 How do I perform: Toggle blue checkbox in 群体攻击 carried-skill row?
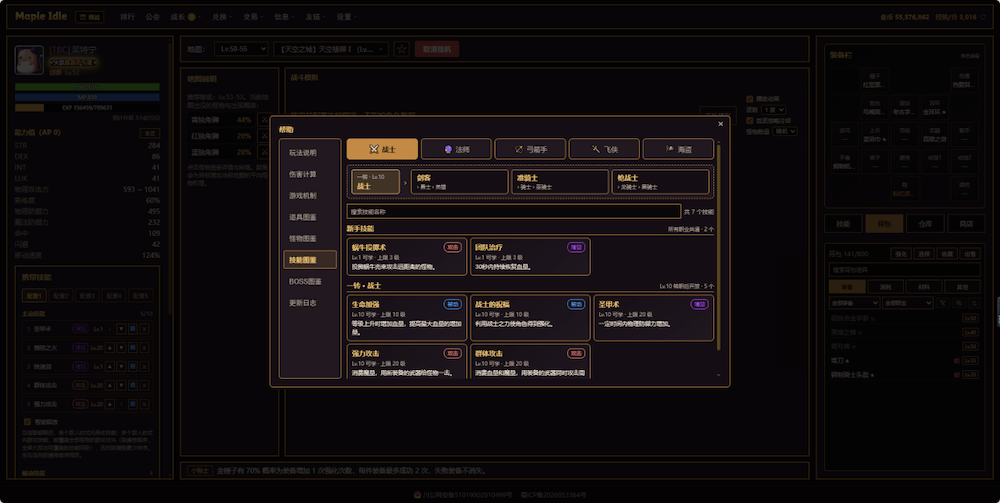coord(133,385)
